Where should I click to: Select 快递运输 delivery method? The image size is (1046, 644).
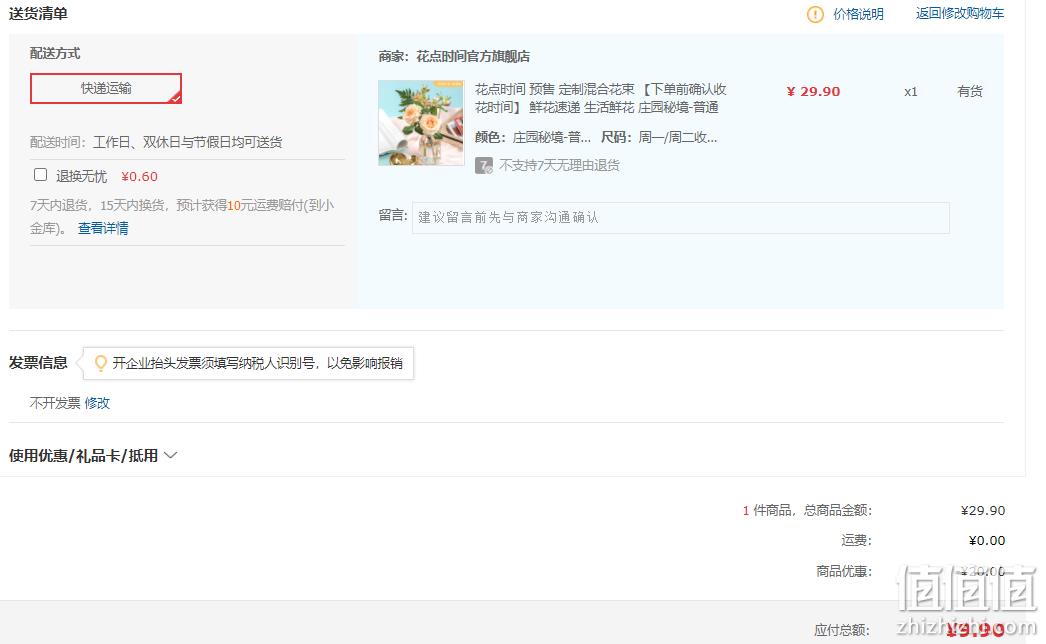(x=105, y=88)
